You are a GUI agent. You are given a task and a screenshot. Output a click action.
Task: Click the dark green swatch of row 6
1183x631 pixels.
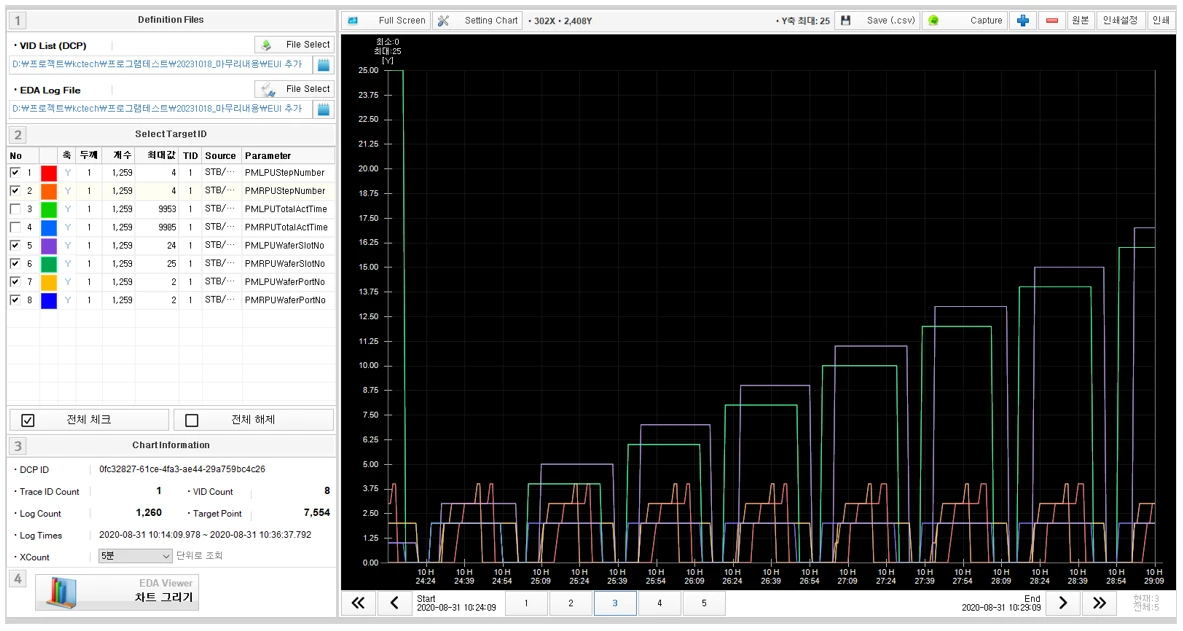(48, 263)
